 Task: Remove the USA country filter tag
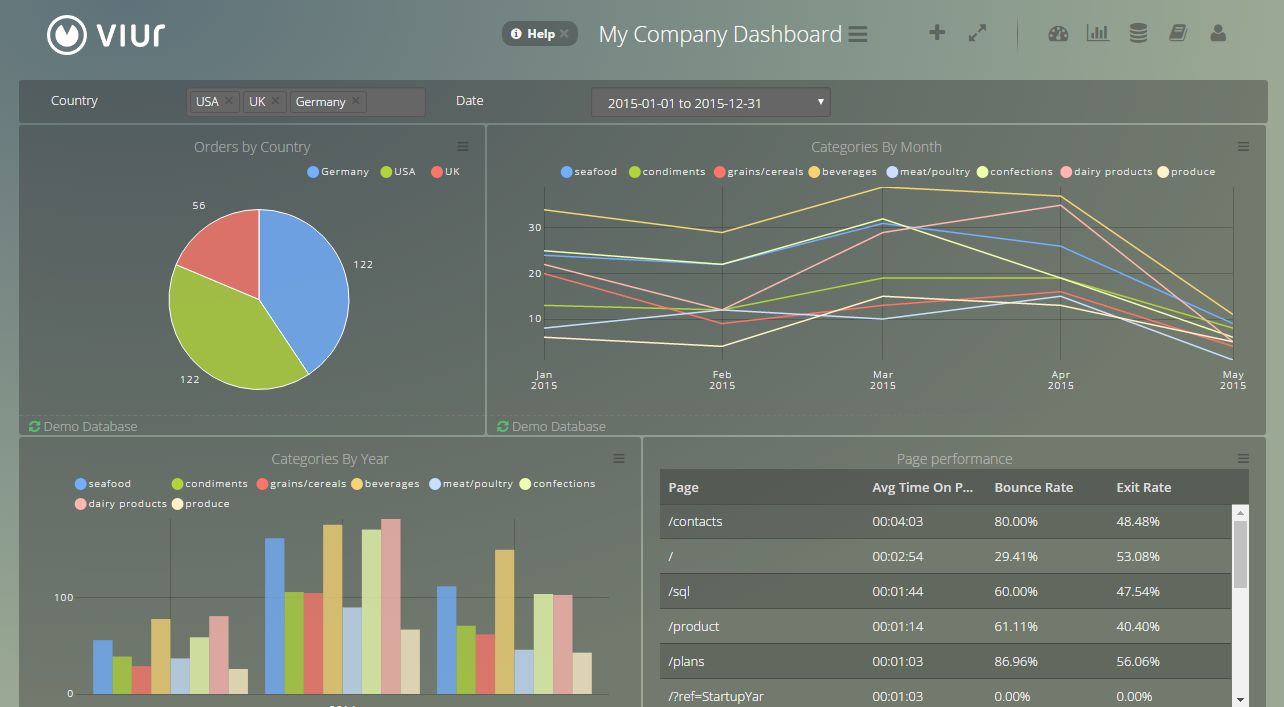pos(229,101)
